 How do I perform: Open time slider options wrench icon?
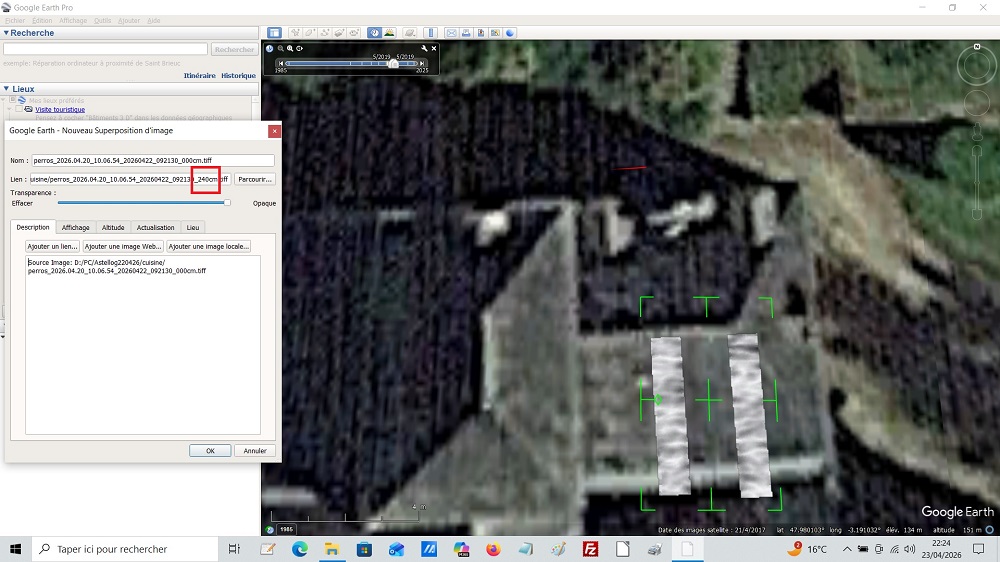pos(424,48)
